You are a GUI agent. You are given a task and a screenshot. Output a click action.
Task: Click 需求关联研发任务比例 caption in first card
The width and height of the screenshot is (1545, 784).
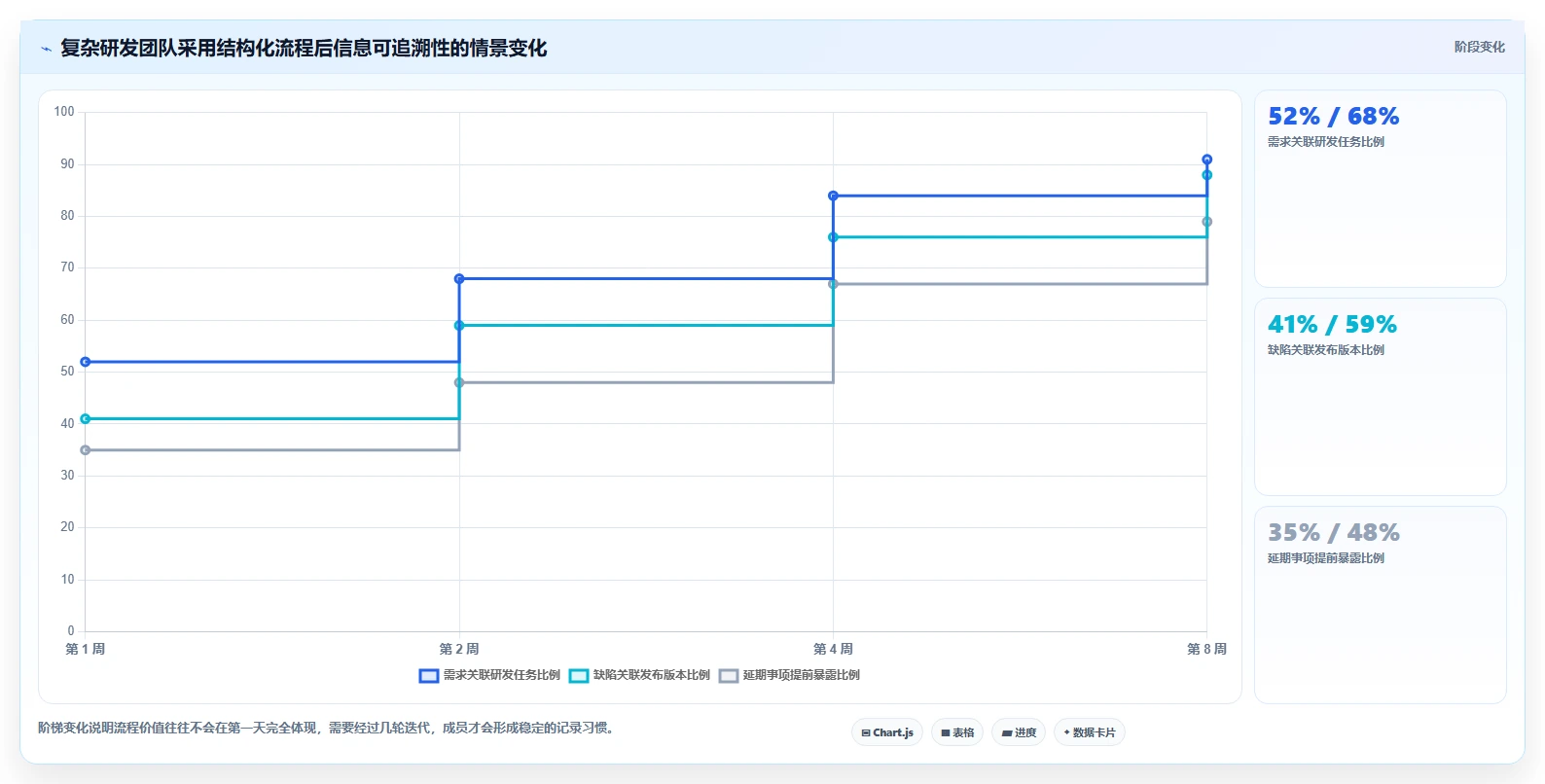point(1325,142)
